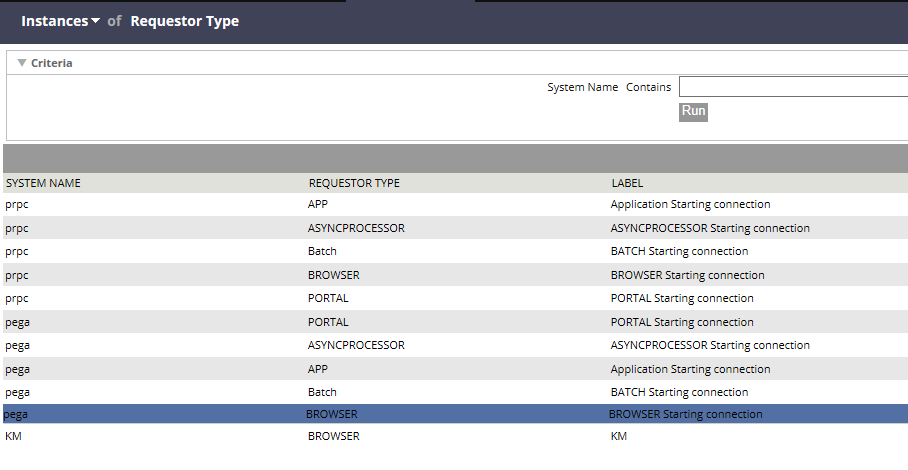Collapse the Criteria section triangle
The image size is (908, 470).
22,63
